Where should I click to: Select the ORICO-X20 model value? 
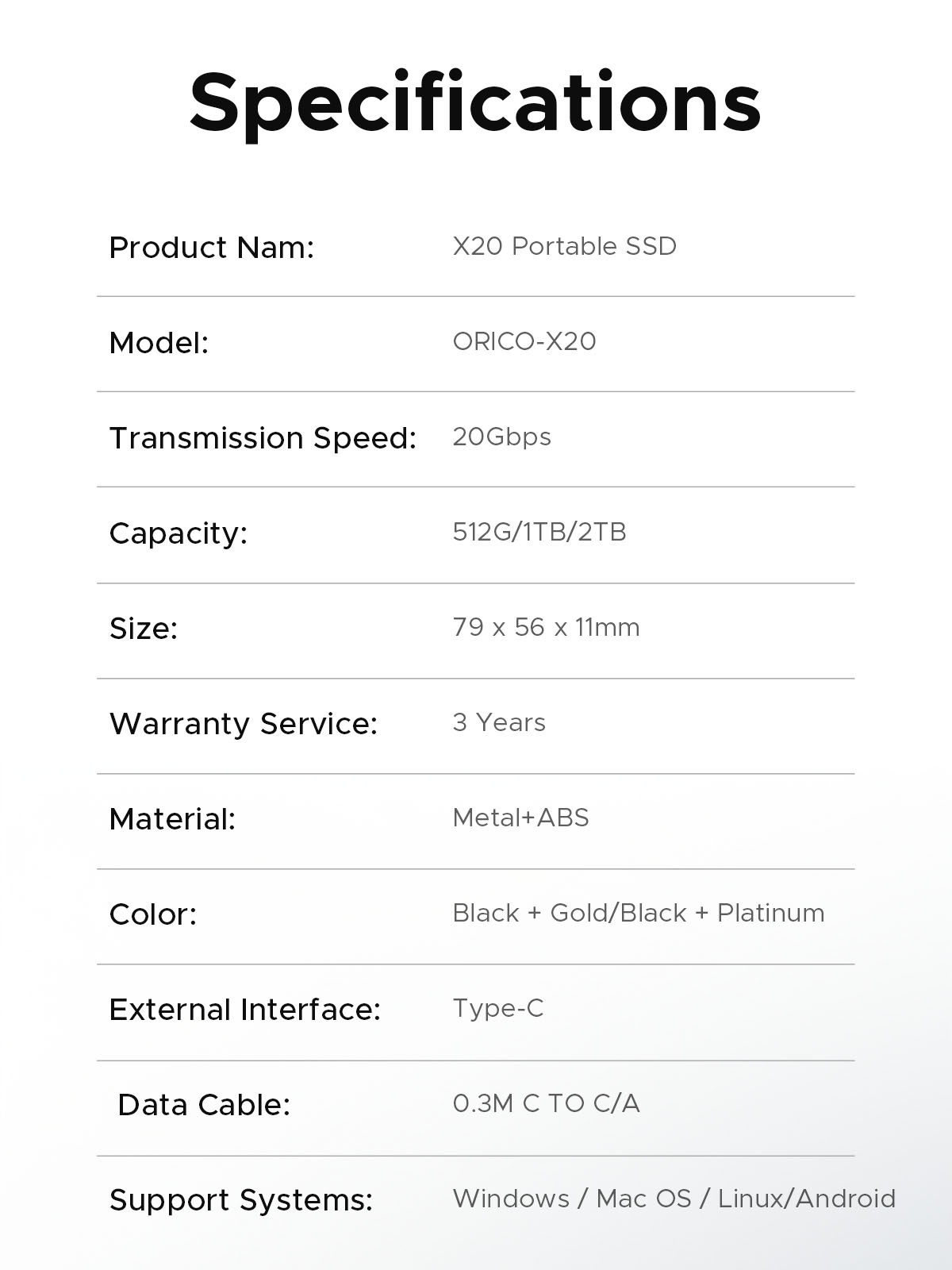click(524, 341)
